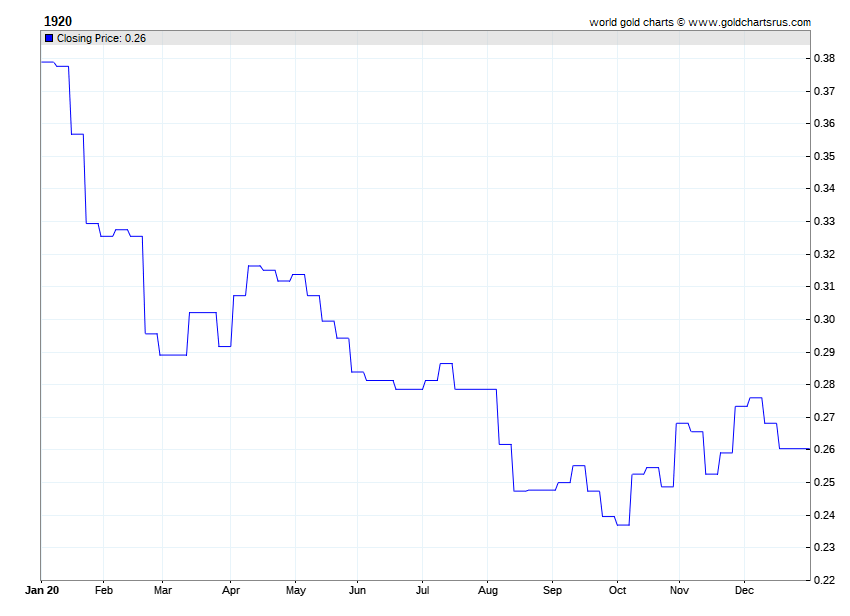Click the Jun month marker

click(x=357, y=590)
